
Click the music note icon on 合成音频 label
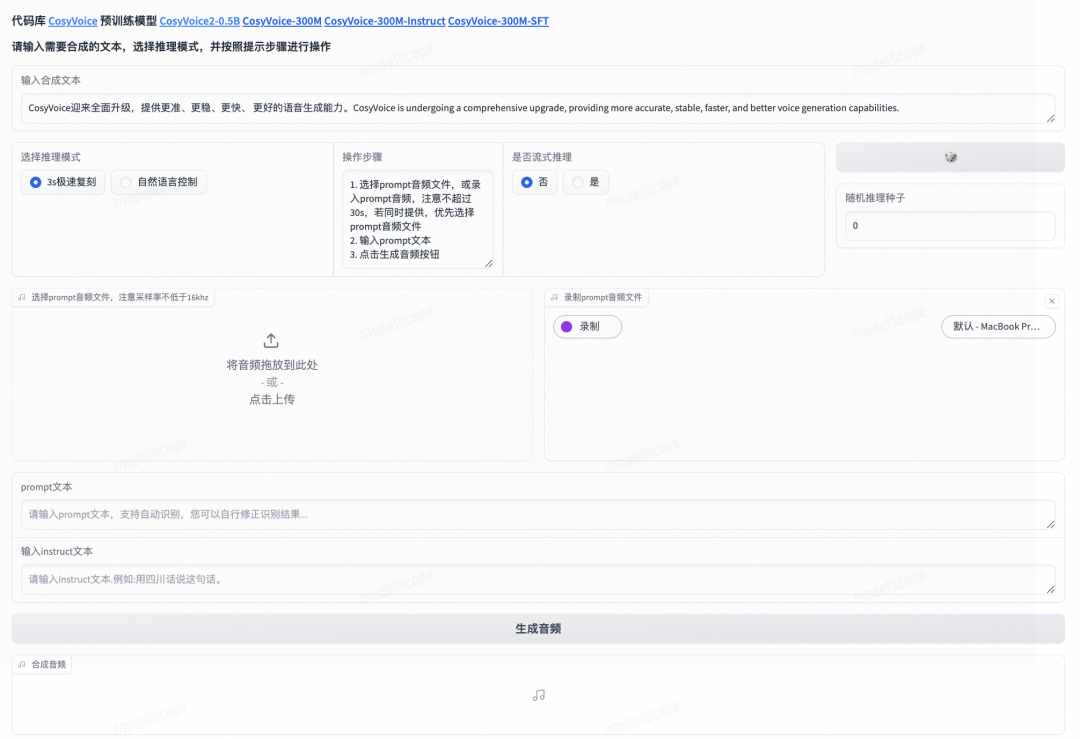(21, 663)
